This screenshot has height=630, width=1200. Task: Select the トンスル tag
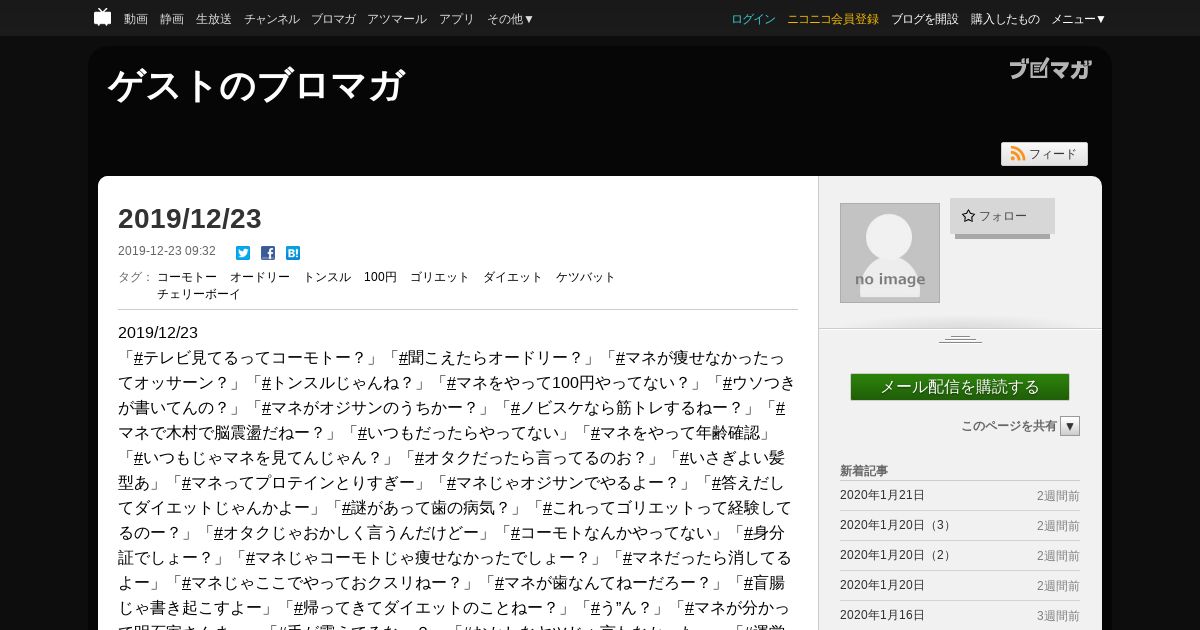[327, 277]
